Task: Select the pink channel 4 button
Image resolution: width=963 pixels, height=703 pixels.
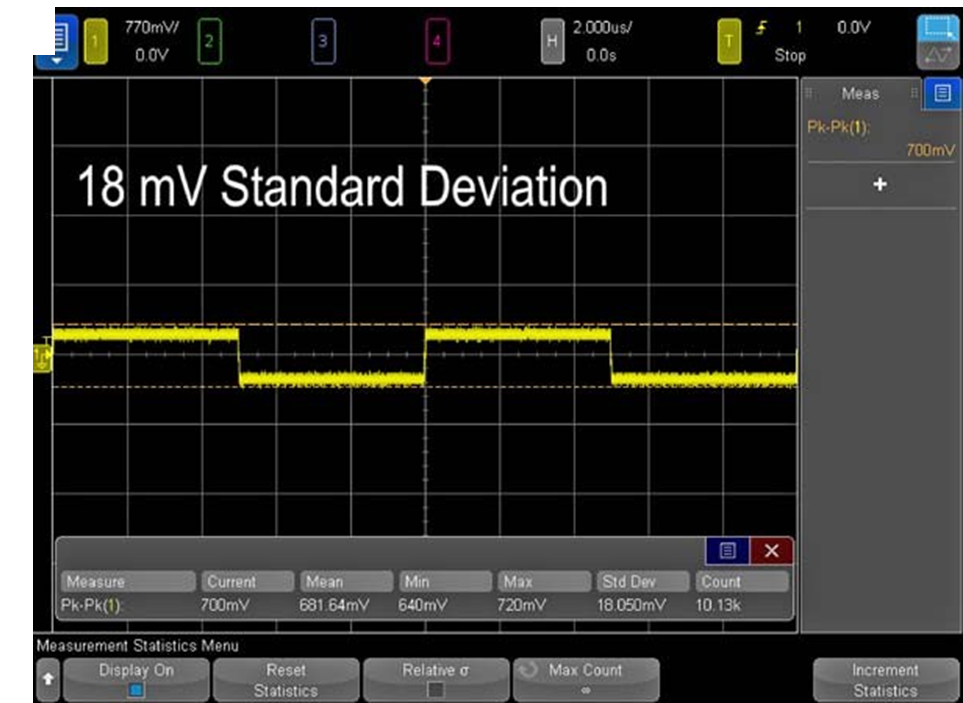Action: pos(435,41)
